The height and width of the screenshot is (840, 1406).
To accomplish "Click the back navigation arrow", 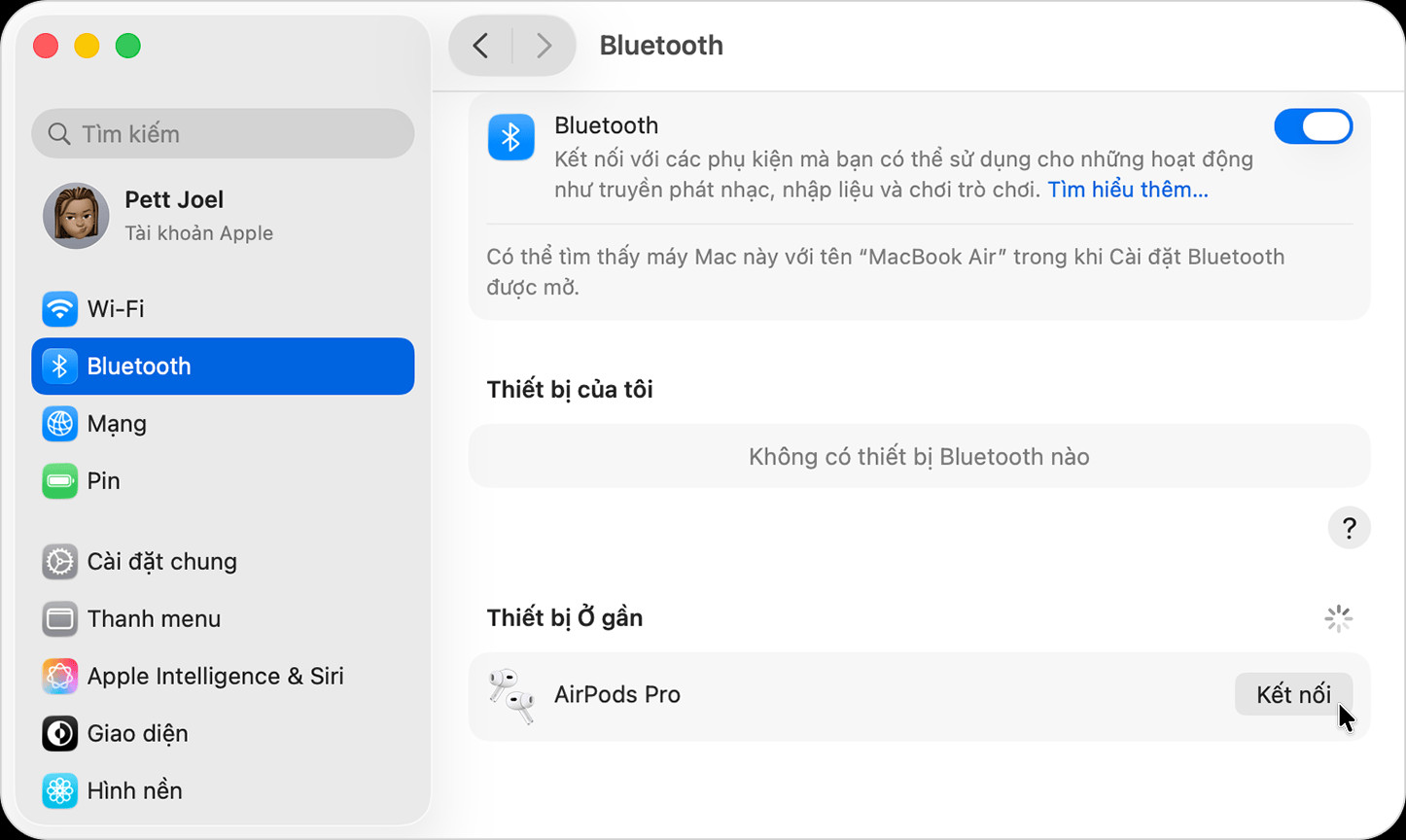I will [x=478, y=45].
